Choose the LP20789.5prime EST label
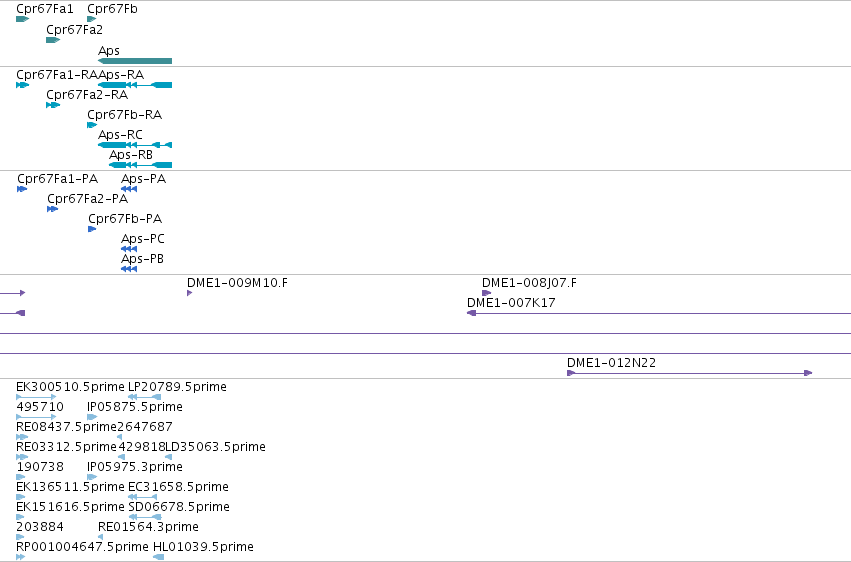Image resolution: width=851 pixels, height=562 pixels. pos(177,387)
